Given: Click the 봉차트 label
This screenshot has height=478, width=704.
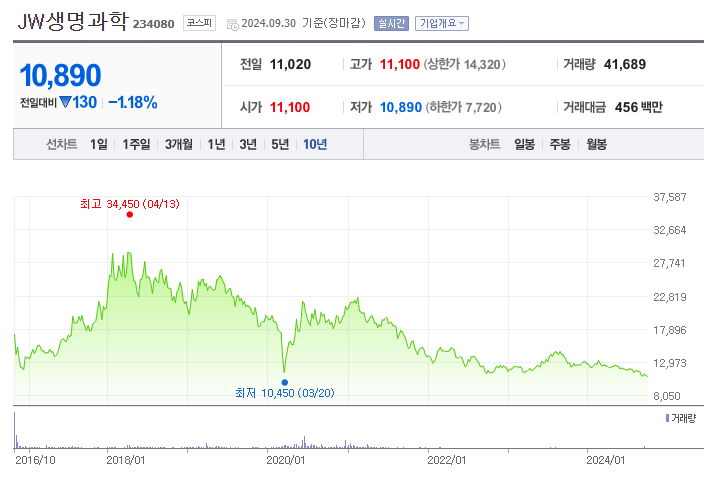Looking at the screenshot, I should pyautogui.click(x=484, y=144).
